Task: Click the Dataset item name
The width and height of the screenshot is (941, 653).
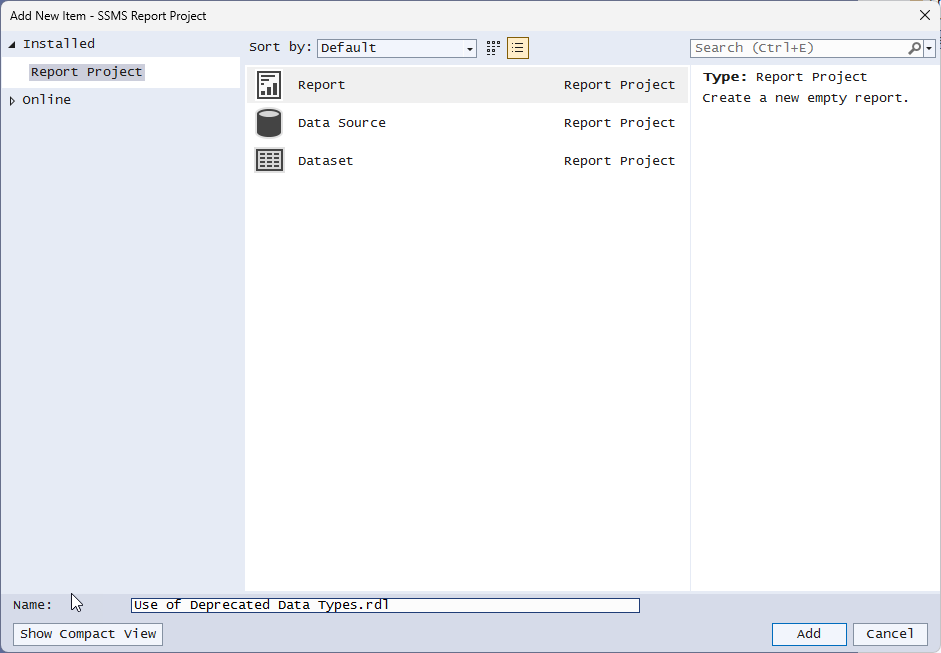Action: (x=325, y=161)
